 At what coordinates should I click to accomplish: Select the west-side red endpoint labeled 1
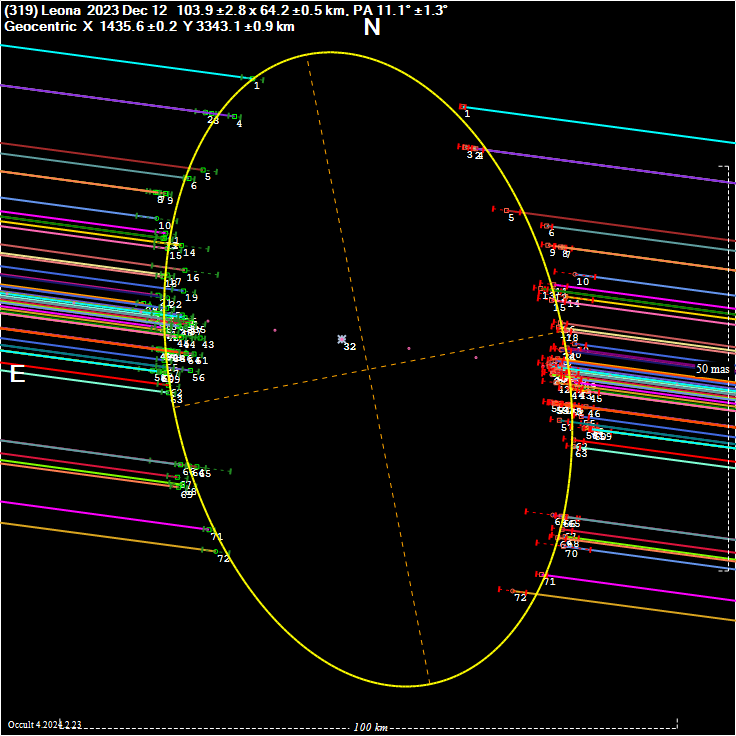coord(462,107)
